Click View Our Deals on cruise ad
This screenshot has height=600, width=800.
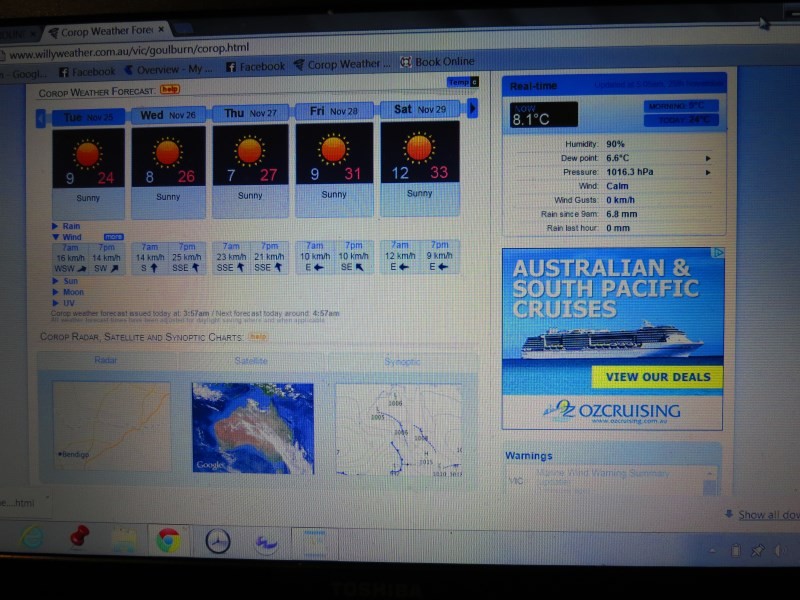click(x=656, y=377)
